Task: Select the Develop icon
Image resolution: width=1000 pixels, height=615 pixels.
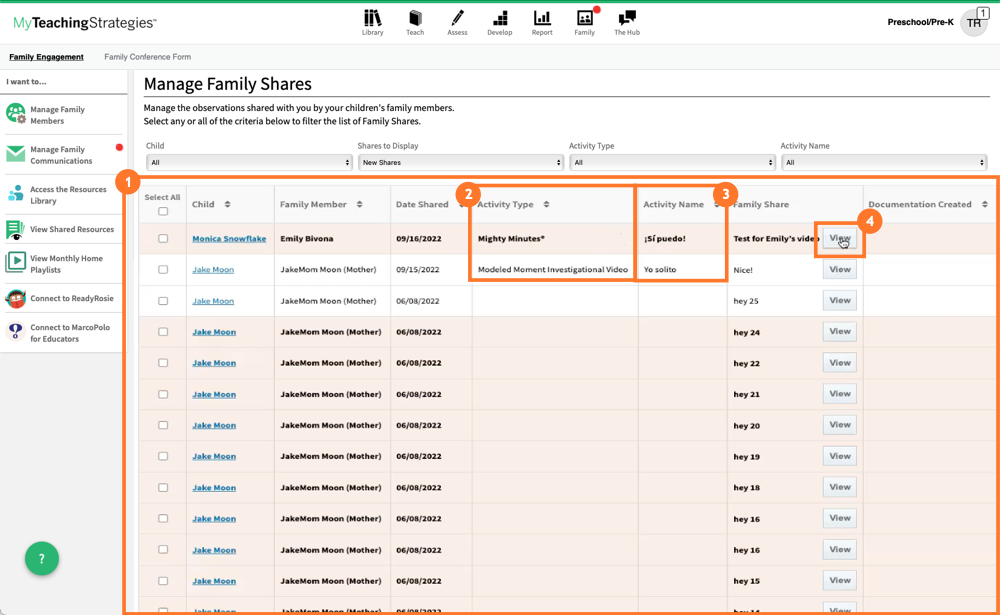Action: (x=500, y=22)
